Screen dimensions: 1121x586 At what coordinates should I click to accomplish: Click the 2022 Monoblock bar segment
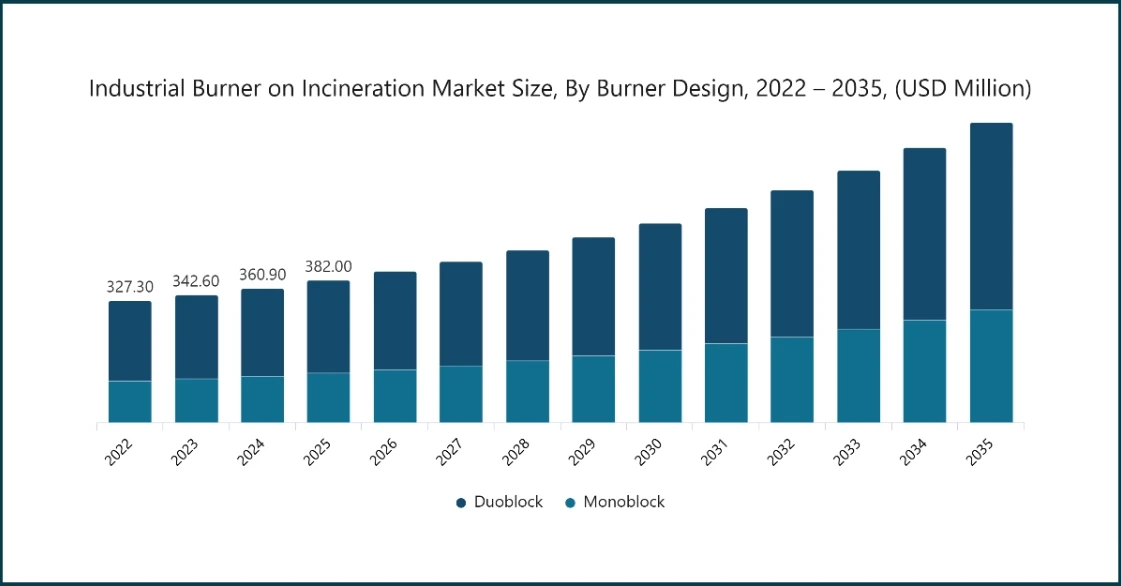tap(130, 402)
